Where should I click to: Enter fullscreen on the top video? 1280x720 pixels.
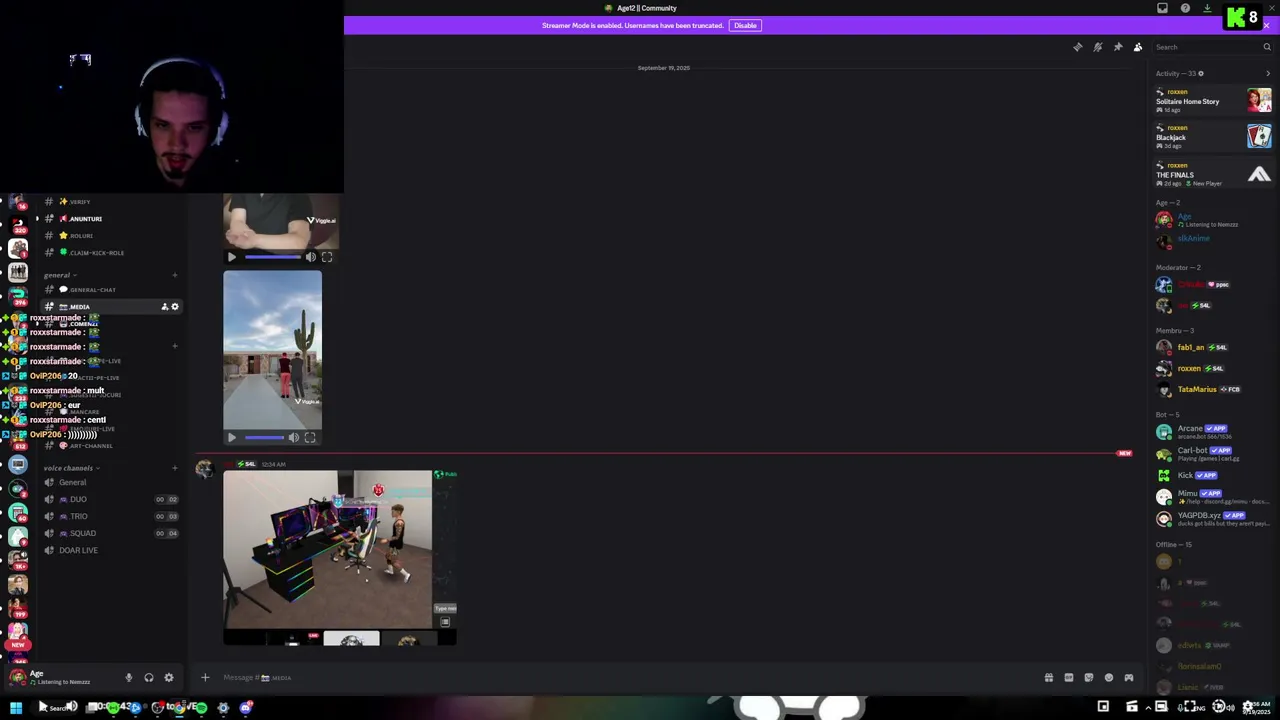(327, 257)
